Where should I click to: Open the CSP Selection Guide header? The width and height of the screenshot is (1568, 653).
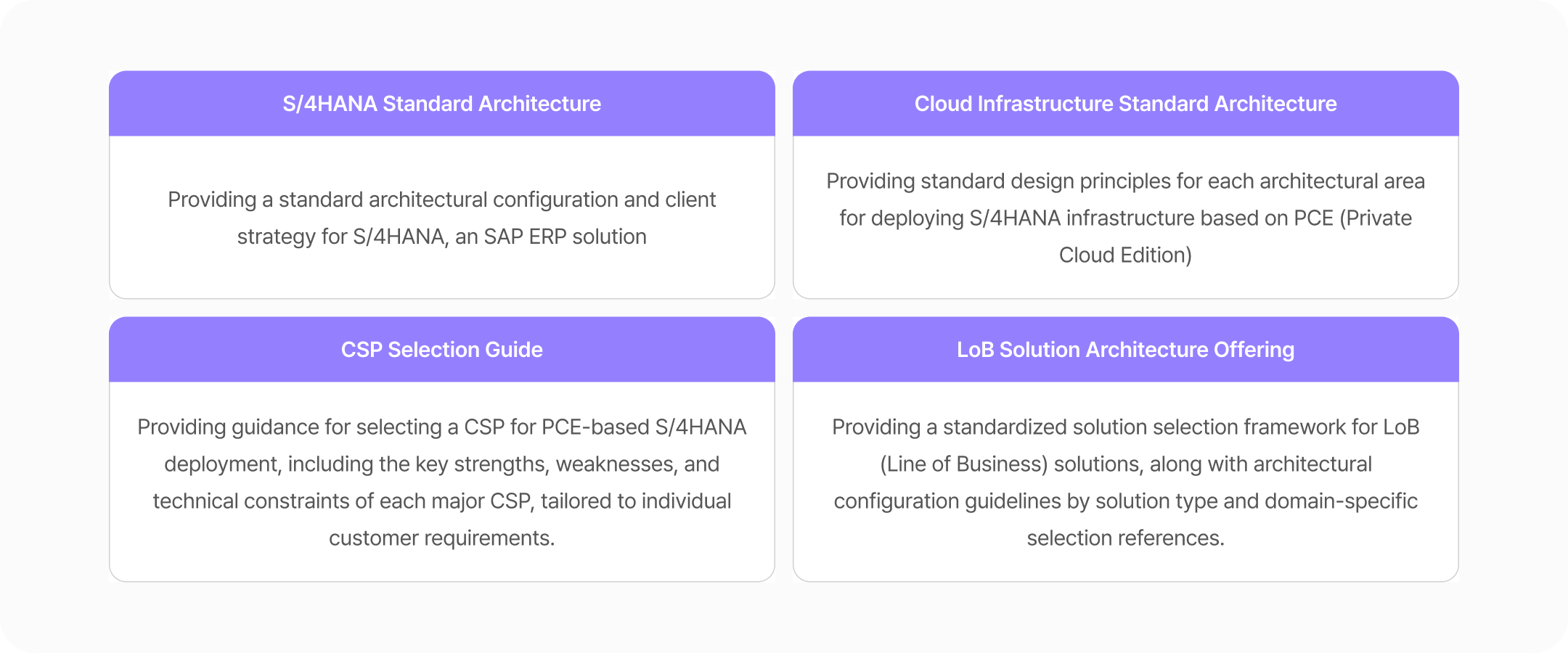(x=441, y=350)
